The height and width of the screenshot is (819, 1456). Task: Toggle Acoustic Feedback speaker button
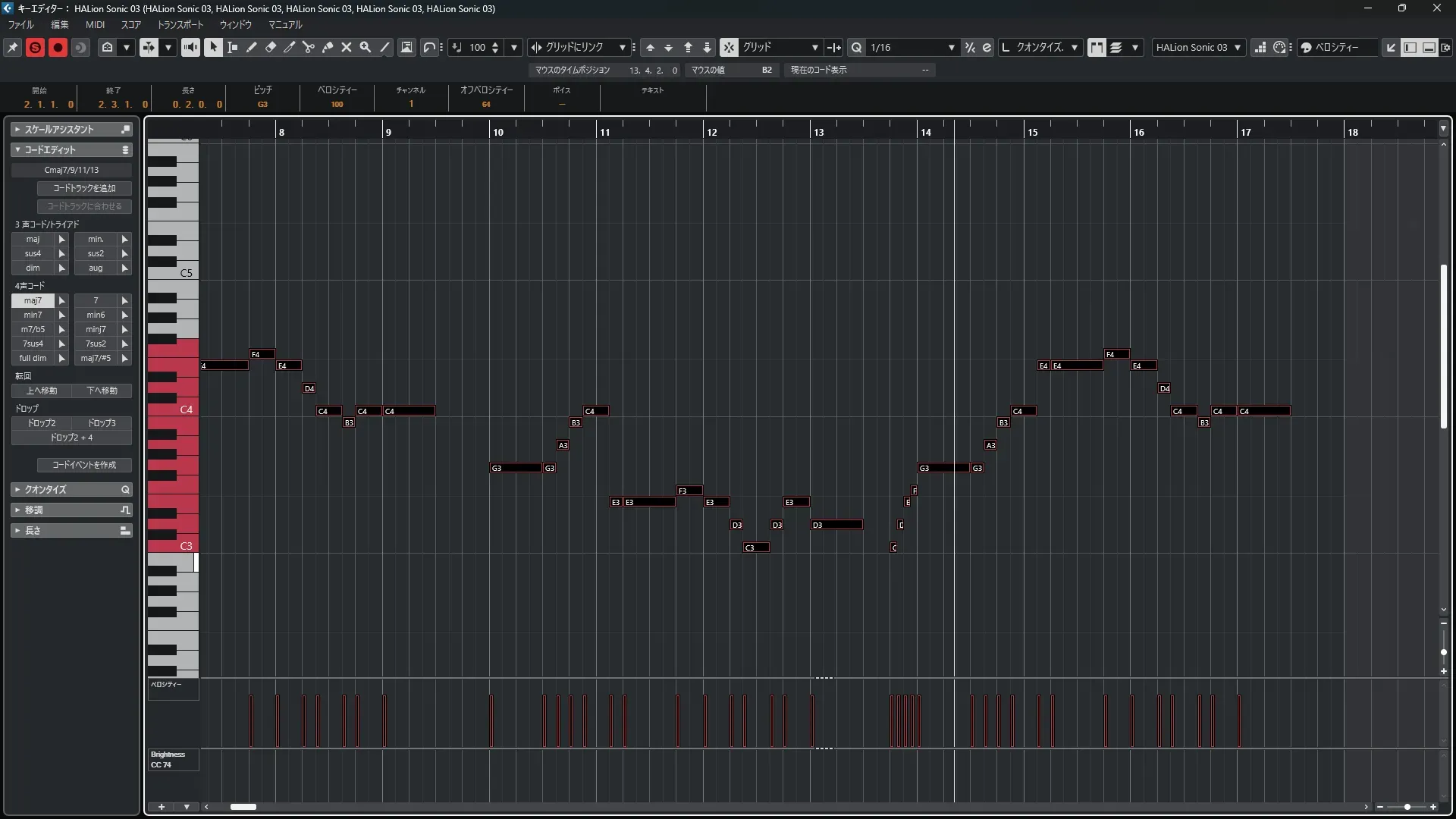(x=190, y=47)
